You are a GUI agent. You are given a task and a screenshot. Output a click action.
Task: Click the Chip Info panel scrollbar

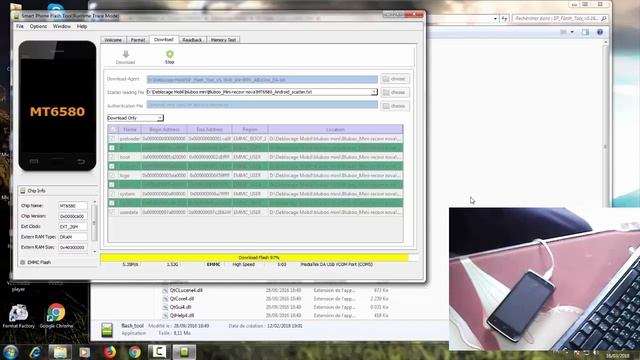click(94, 226)
